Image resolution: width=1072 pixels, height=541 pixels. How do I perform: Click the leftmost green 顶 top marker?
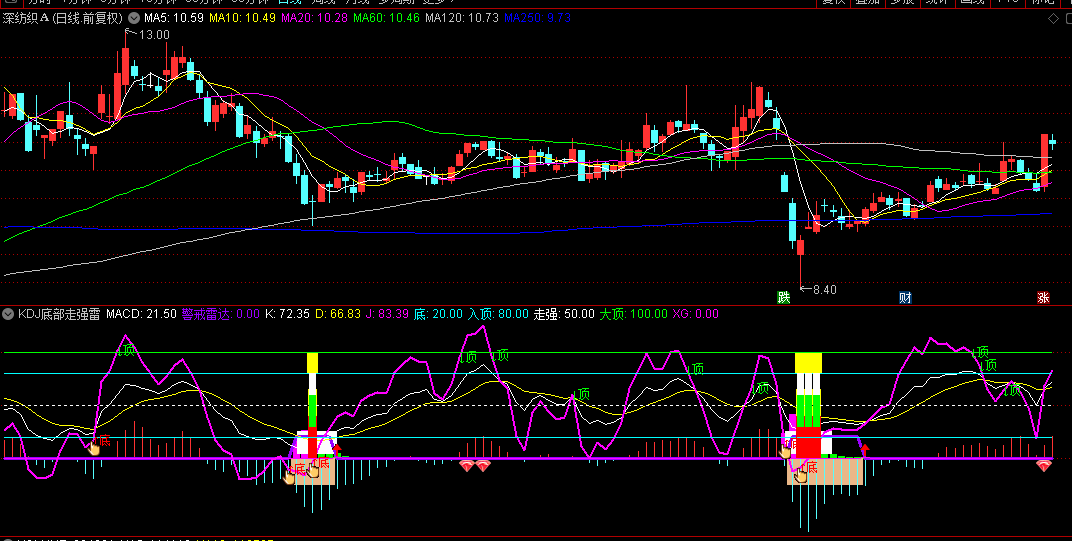pos(126,350)
